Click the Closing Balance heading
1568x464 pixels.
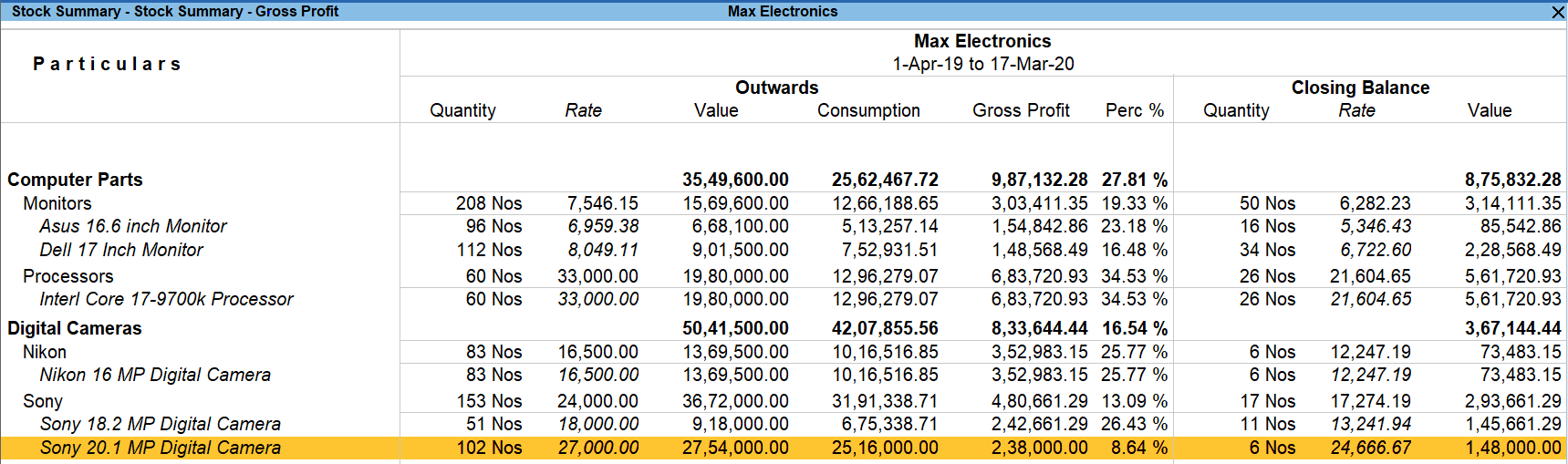tap(1360, 88)
